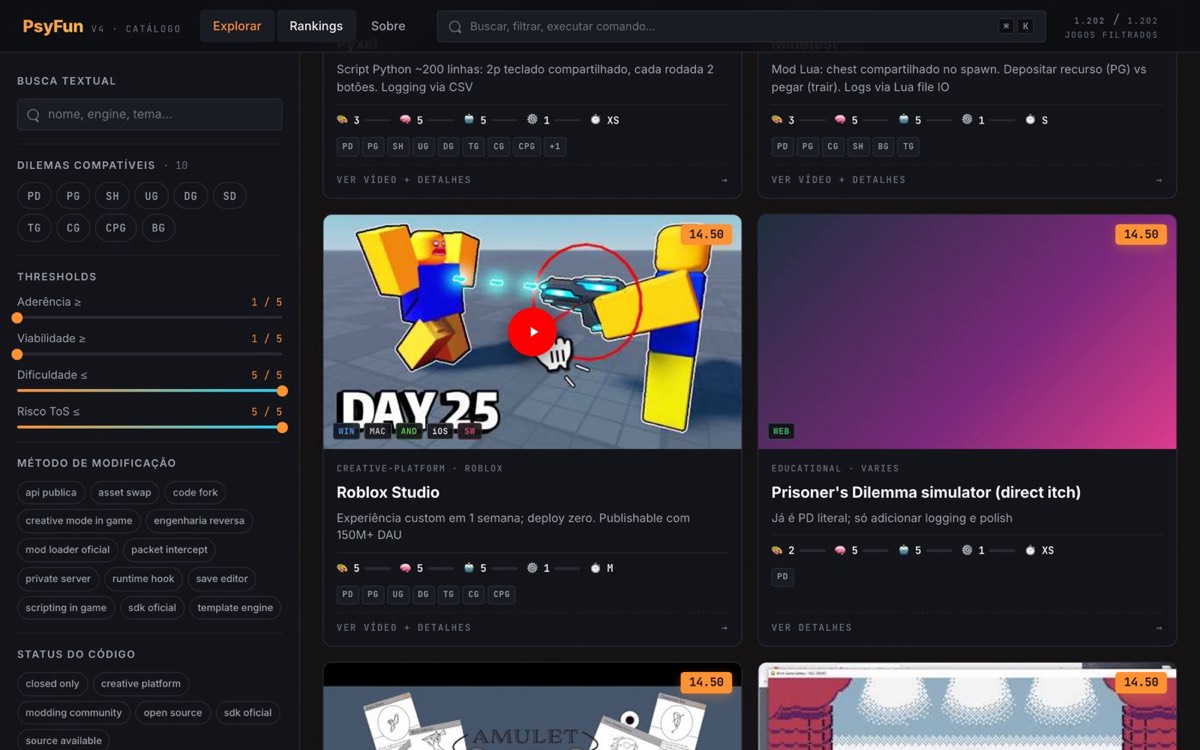1200x750 pixels.
Task: Focus the top 'Buscar, filtrar, executar comando' field
Action: 741,26
